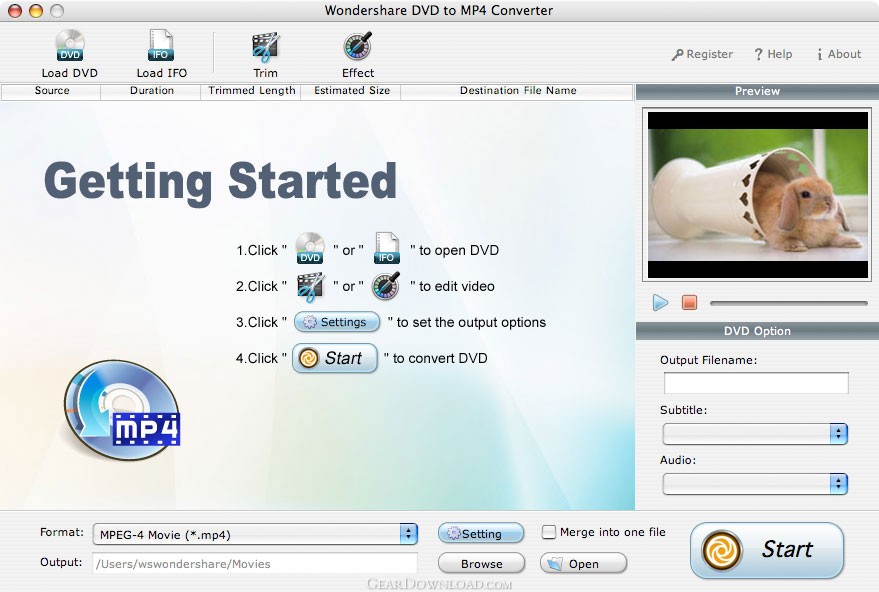Click the preview playback progress slider

coord(789,303)
